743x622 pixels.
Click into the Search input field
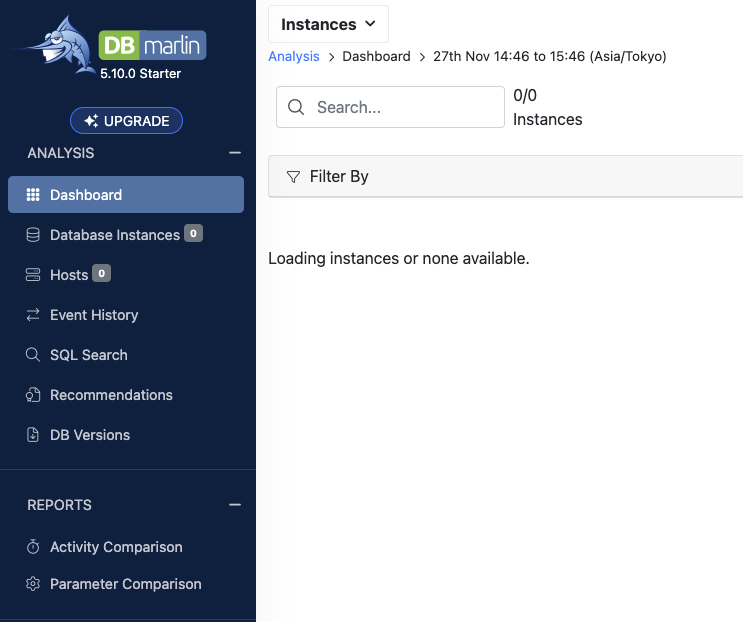point(390,107)
